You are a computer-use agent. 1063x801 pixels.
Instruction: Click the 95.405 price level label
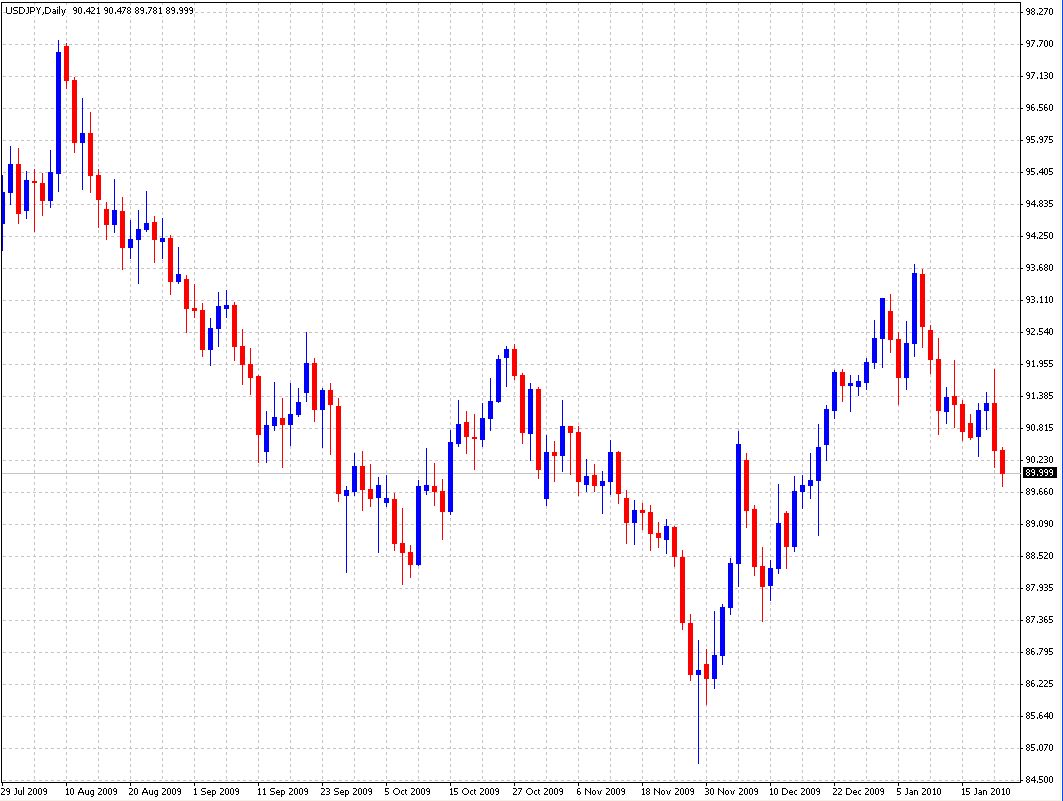coord(1039,171)
